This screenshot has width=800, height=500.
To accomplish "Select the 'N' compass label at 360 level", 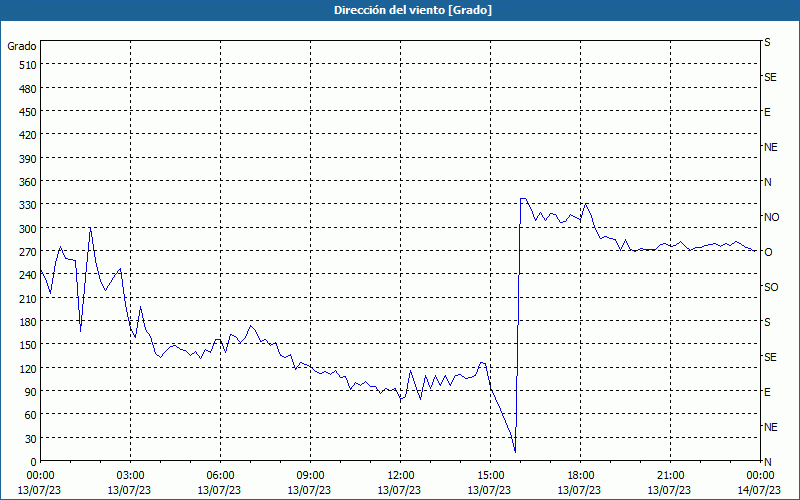I will (767, 182).
